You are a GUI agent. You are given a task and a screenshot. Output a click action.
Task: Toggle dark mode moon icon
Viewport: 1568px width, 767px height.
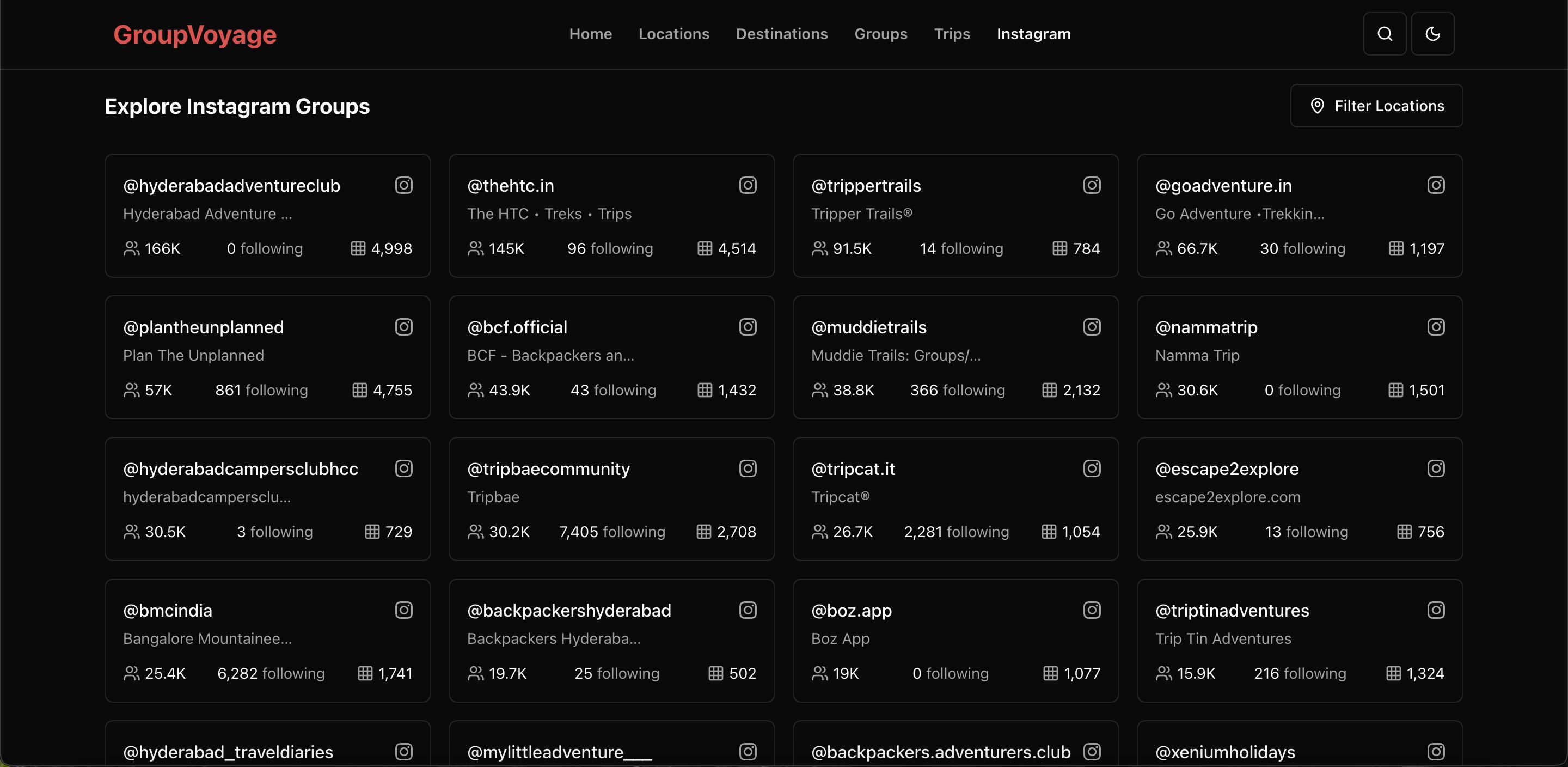tap(1432, 34)
